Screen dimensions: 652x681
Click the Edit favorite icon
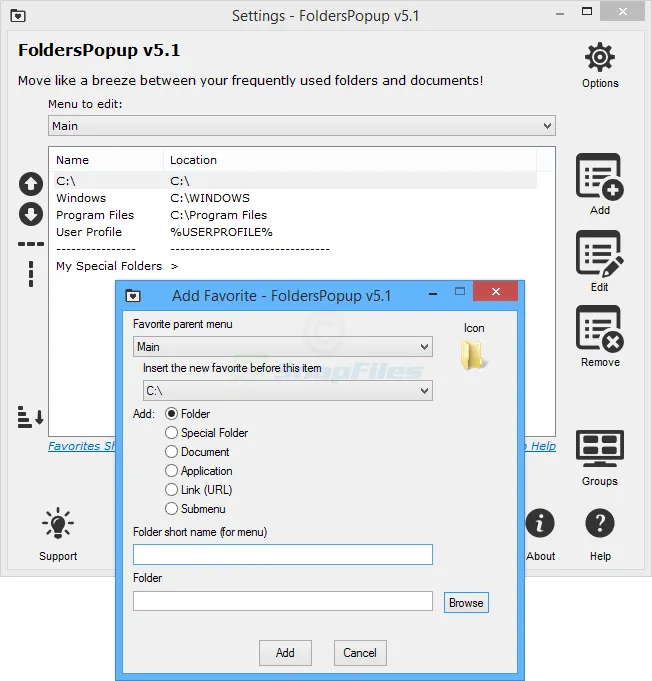(x=600, y=254)
